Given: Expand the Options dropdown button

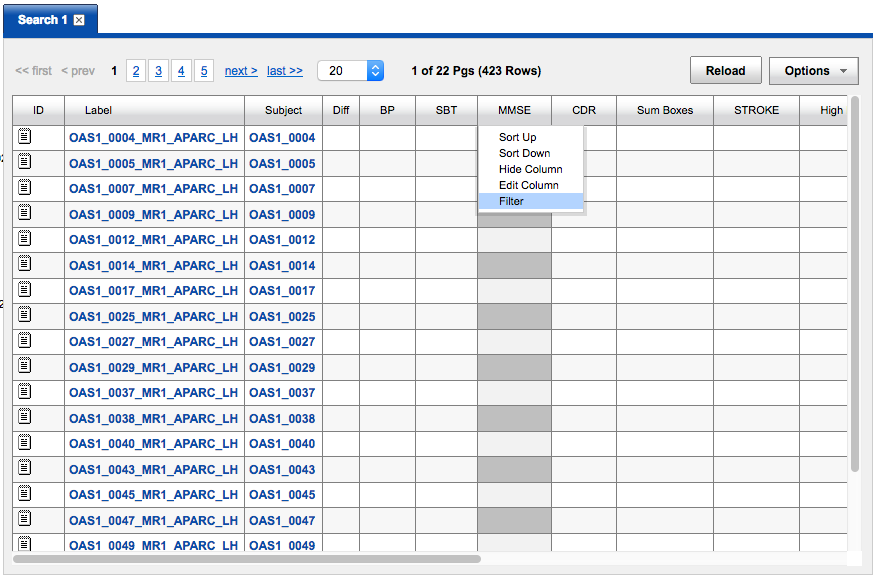Looking at the screenshot, I should [813, 71].
